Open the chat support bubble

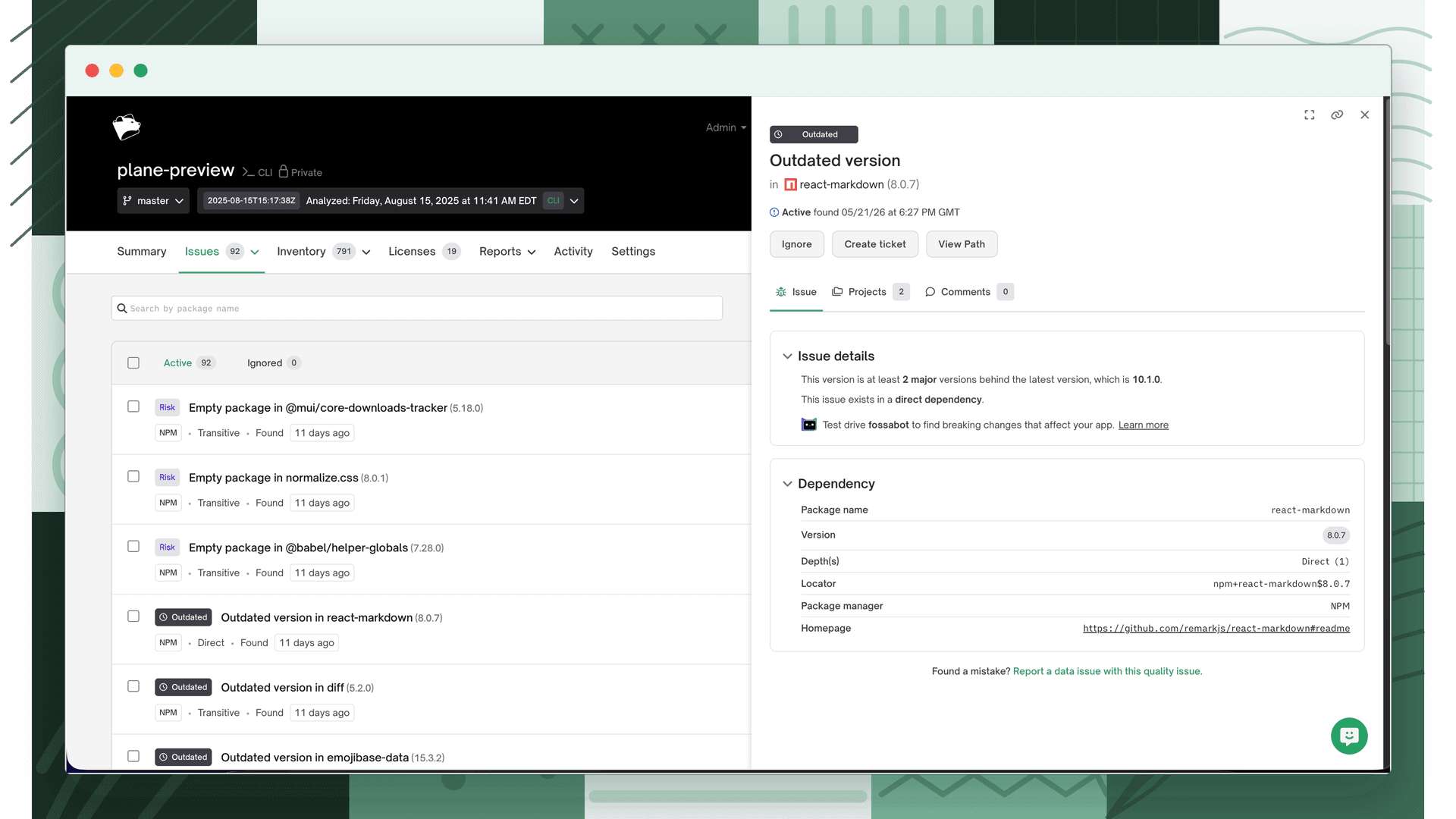pyautogui.click(x=1349, y=736)
